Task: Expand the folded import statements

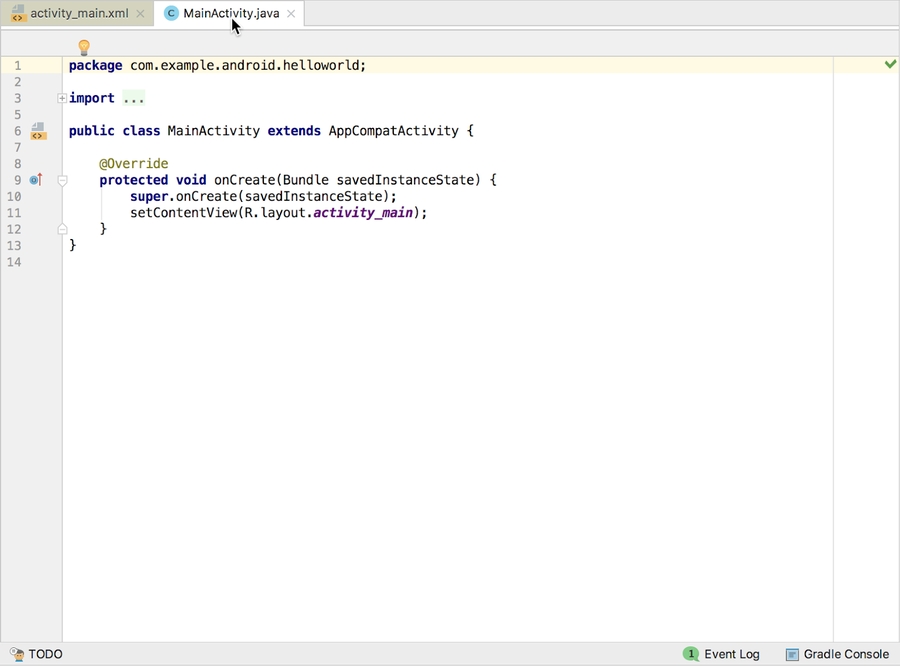Action: point(60,98)
